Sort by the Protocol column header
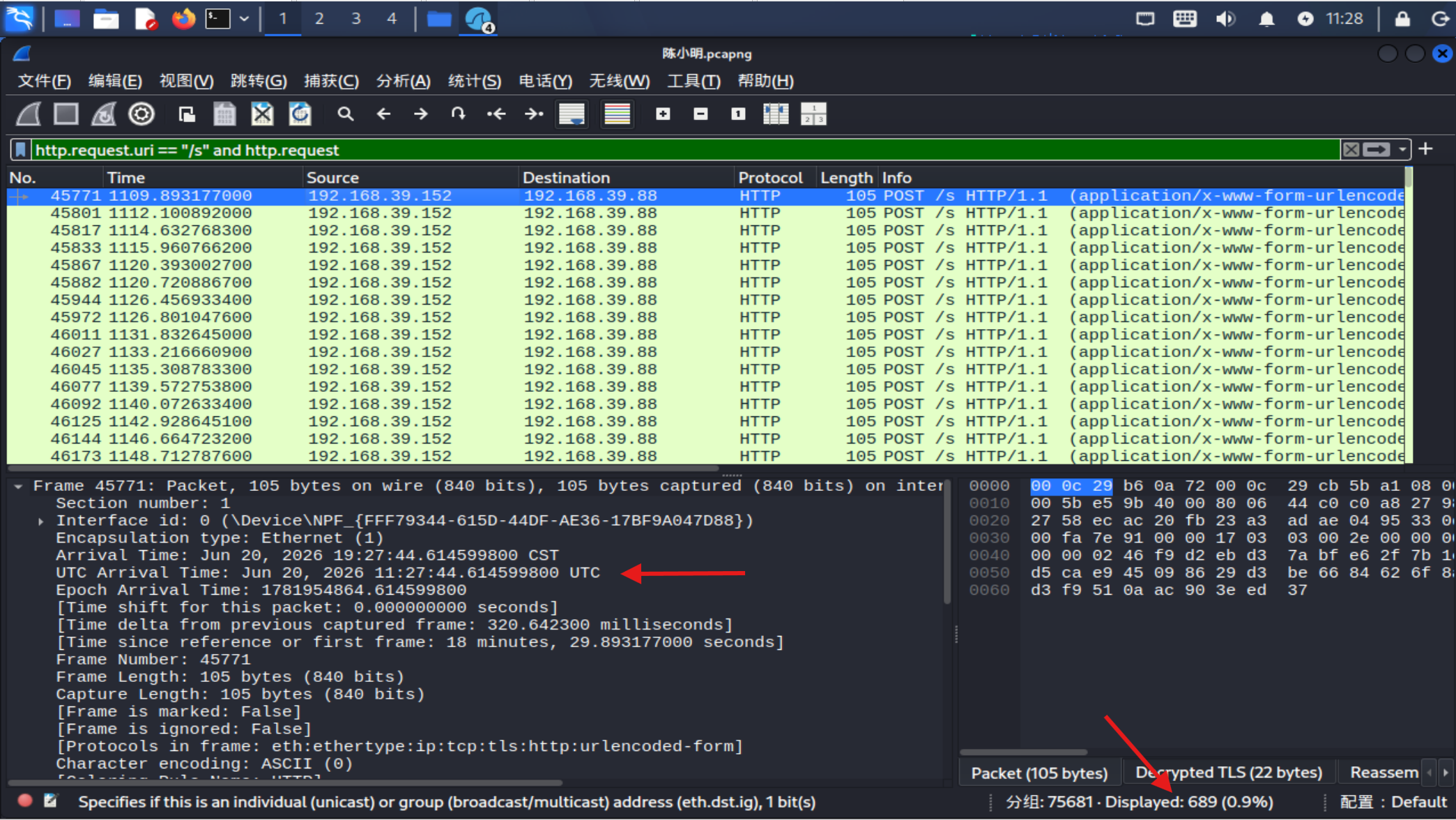 click(x=770, y=178)
